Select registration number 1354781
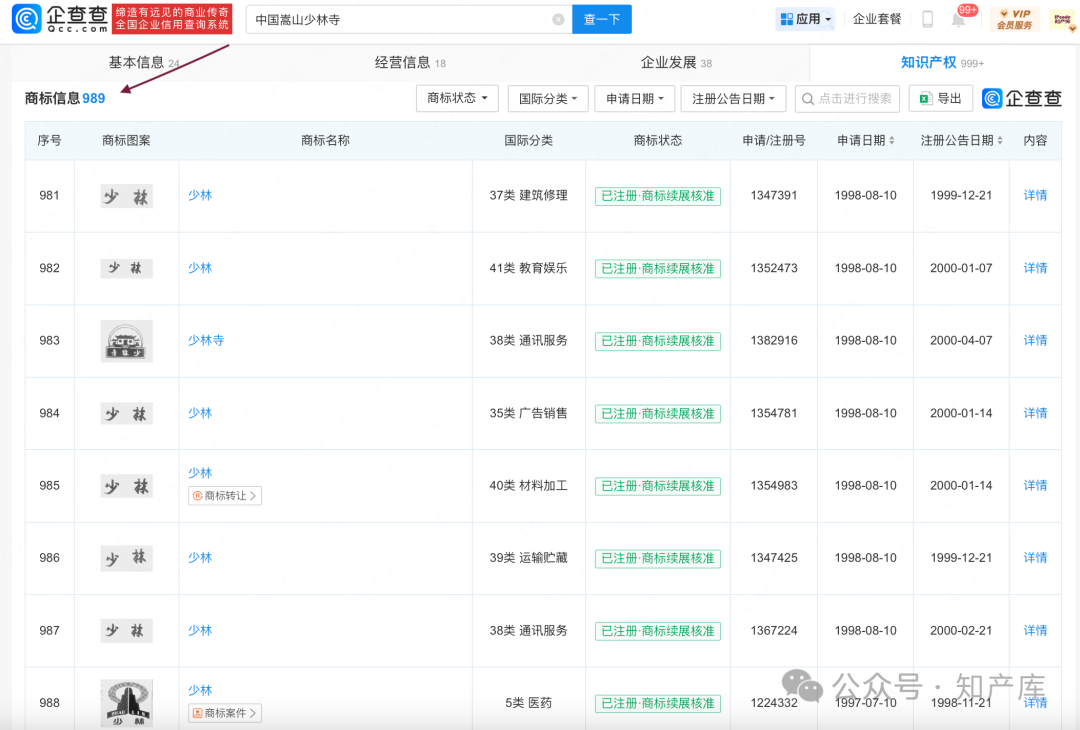The image size is (1080, 730). click(773, 413)
